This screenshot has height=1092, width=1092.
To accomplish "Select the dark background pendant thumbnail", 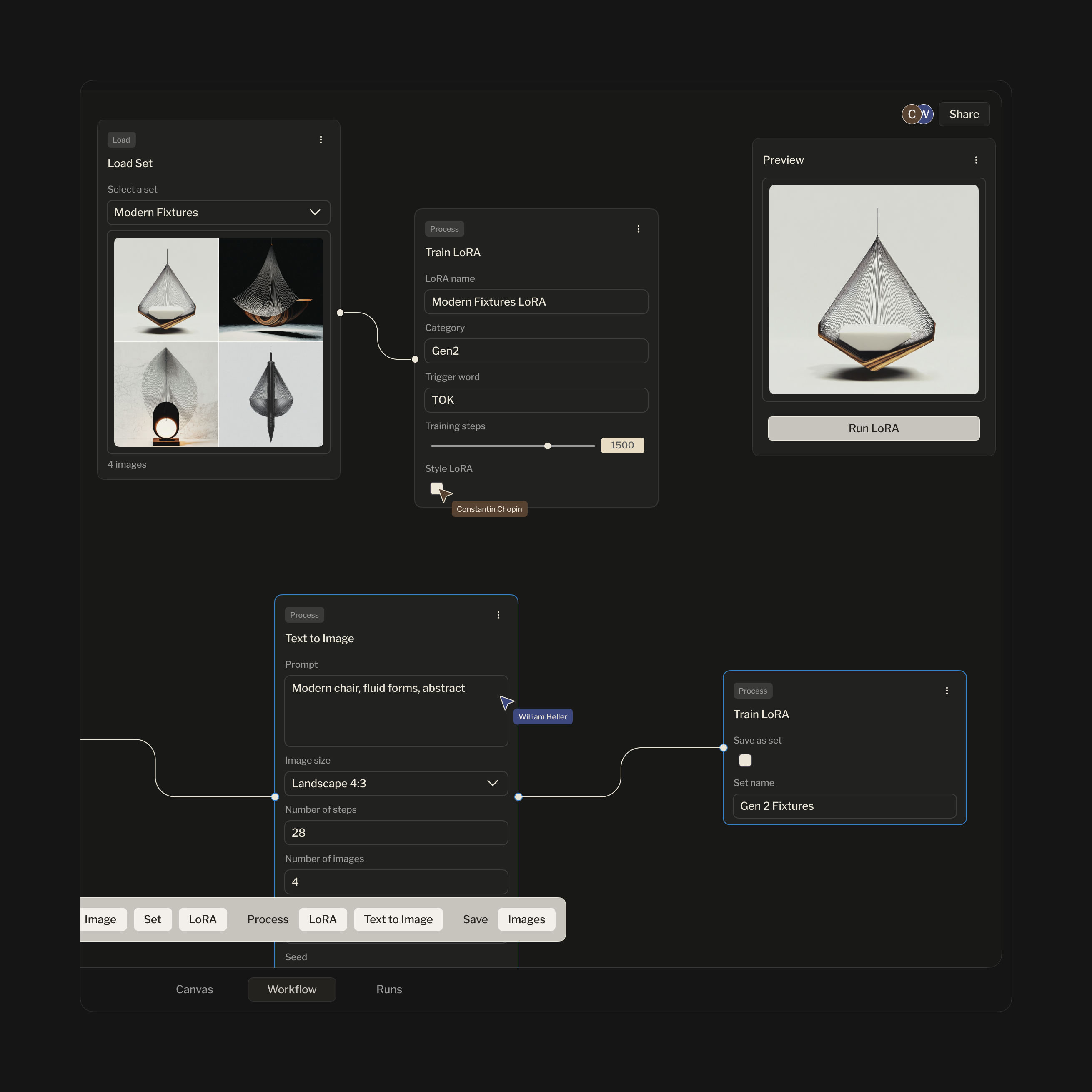I will 271,289.
